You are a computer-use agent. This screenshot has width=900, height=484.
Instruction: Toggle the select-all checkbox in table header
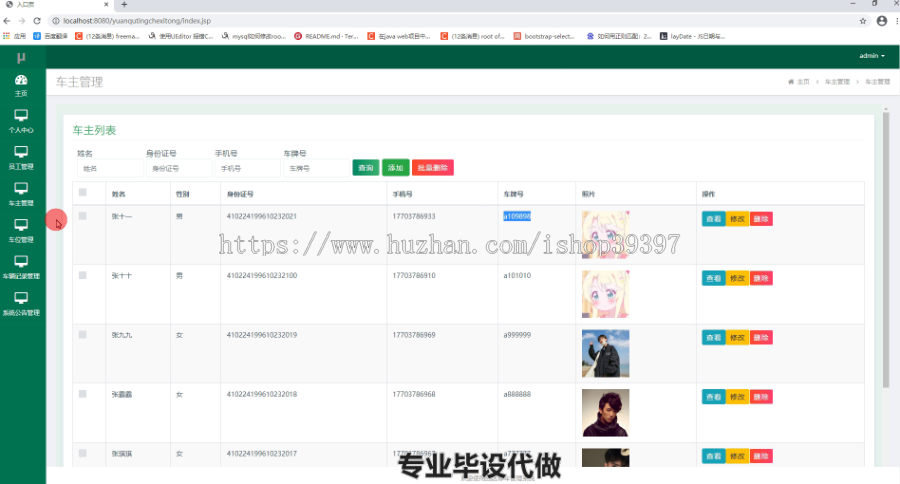[83, 192]
